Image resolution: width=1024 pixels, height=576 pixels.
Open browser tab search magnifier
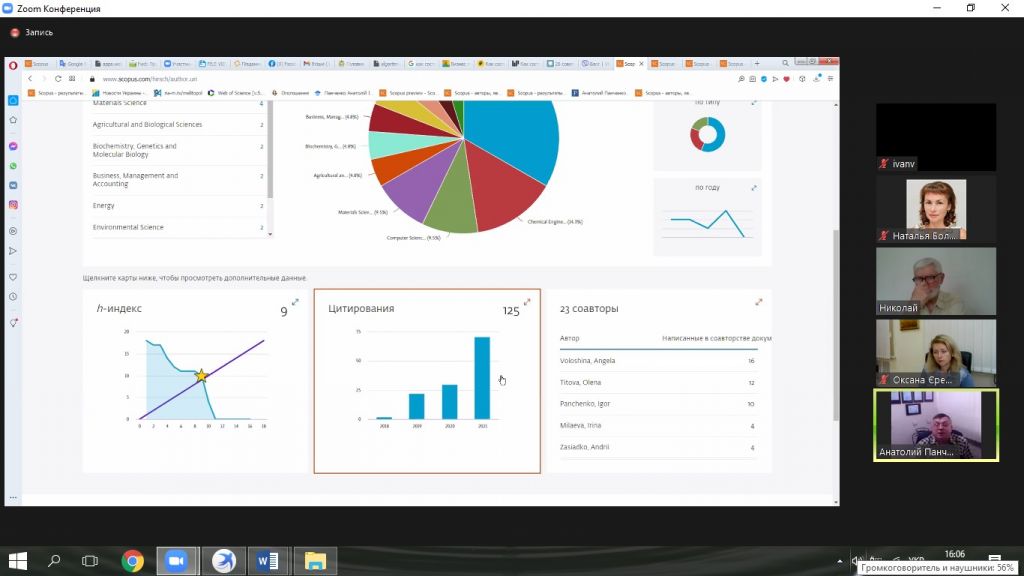click(786, 63)
